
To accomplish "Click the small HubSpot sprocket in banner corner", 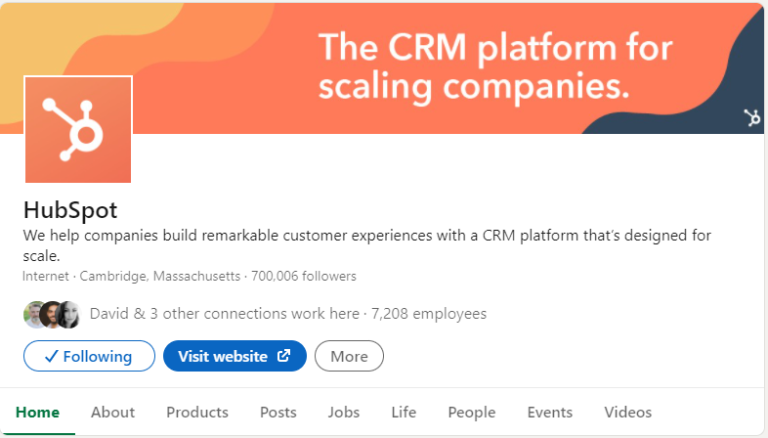I will point(751,118).
